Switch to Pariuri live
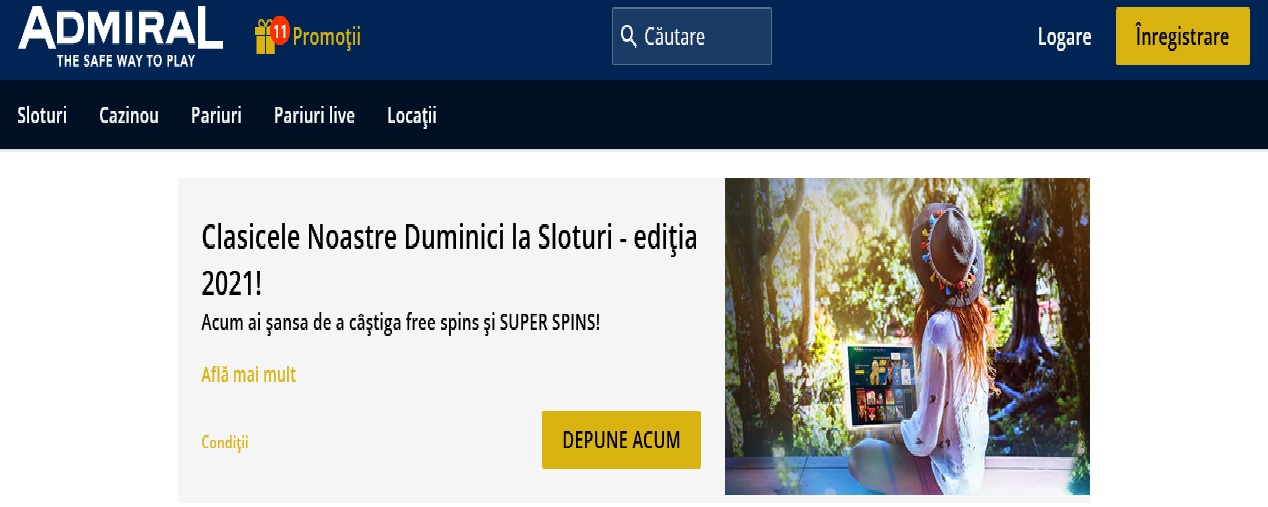 pos(314,115)
